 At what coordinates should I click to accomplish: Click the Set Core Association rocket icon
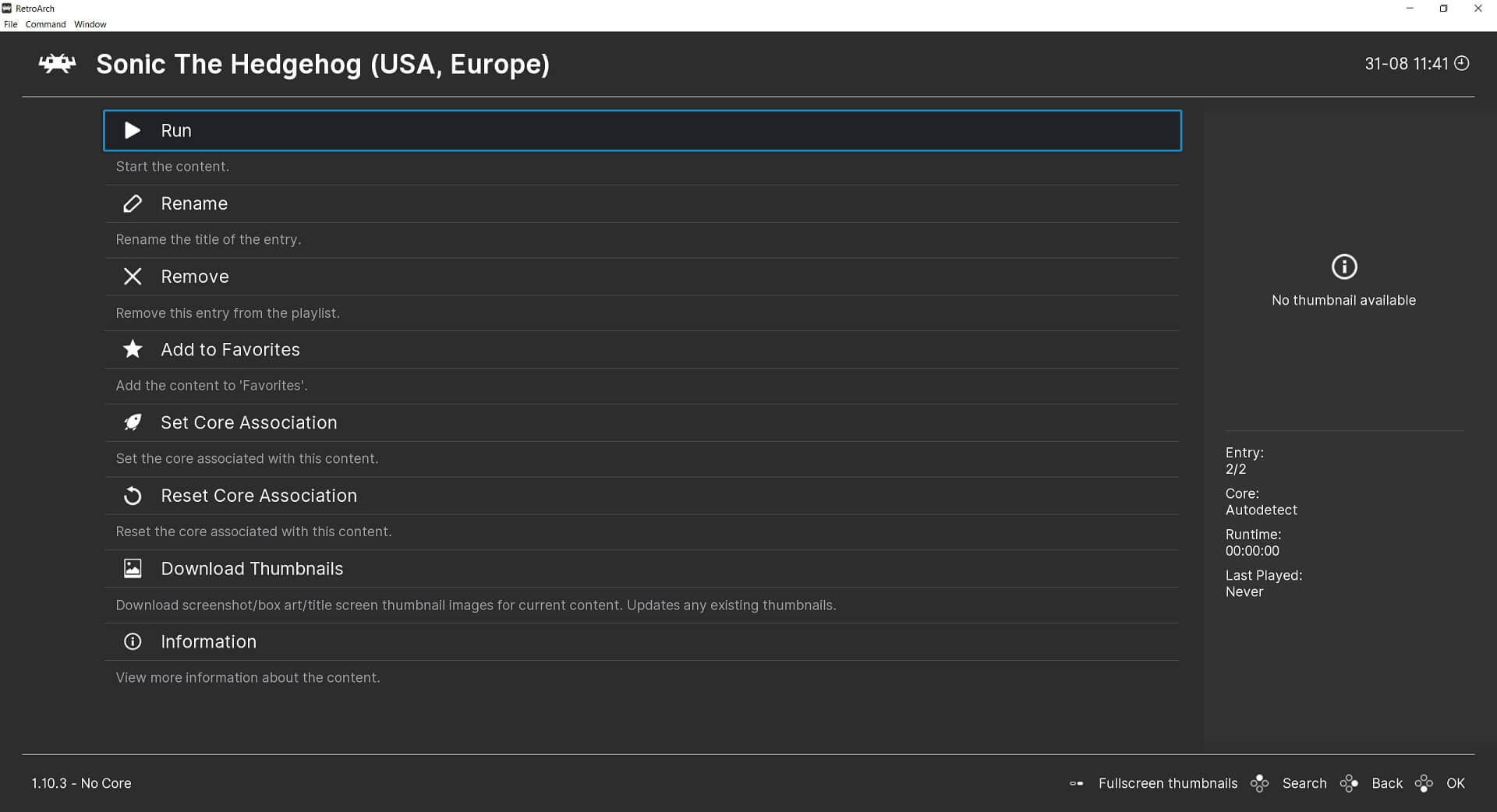tap(133, 422)
